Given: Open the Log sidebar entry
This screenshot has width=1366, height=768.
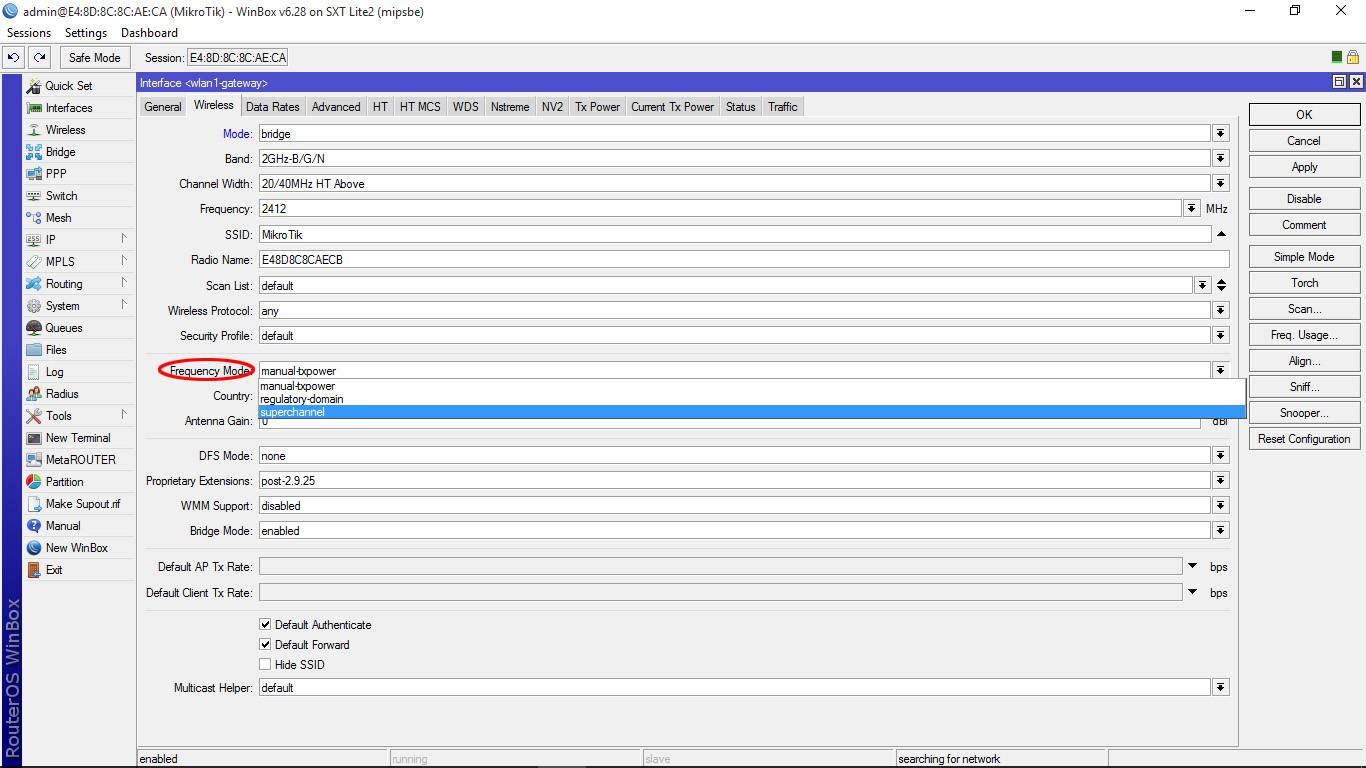Looking at the screenshot, I should [54, 372].
